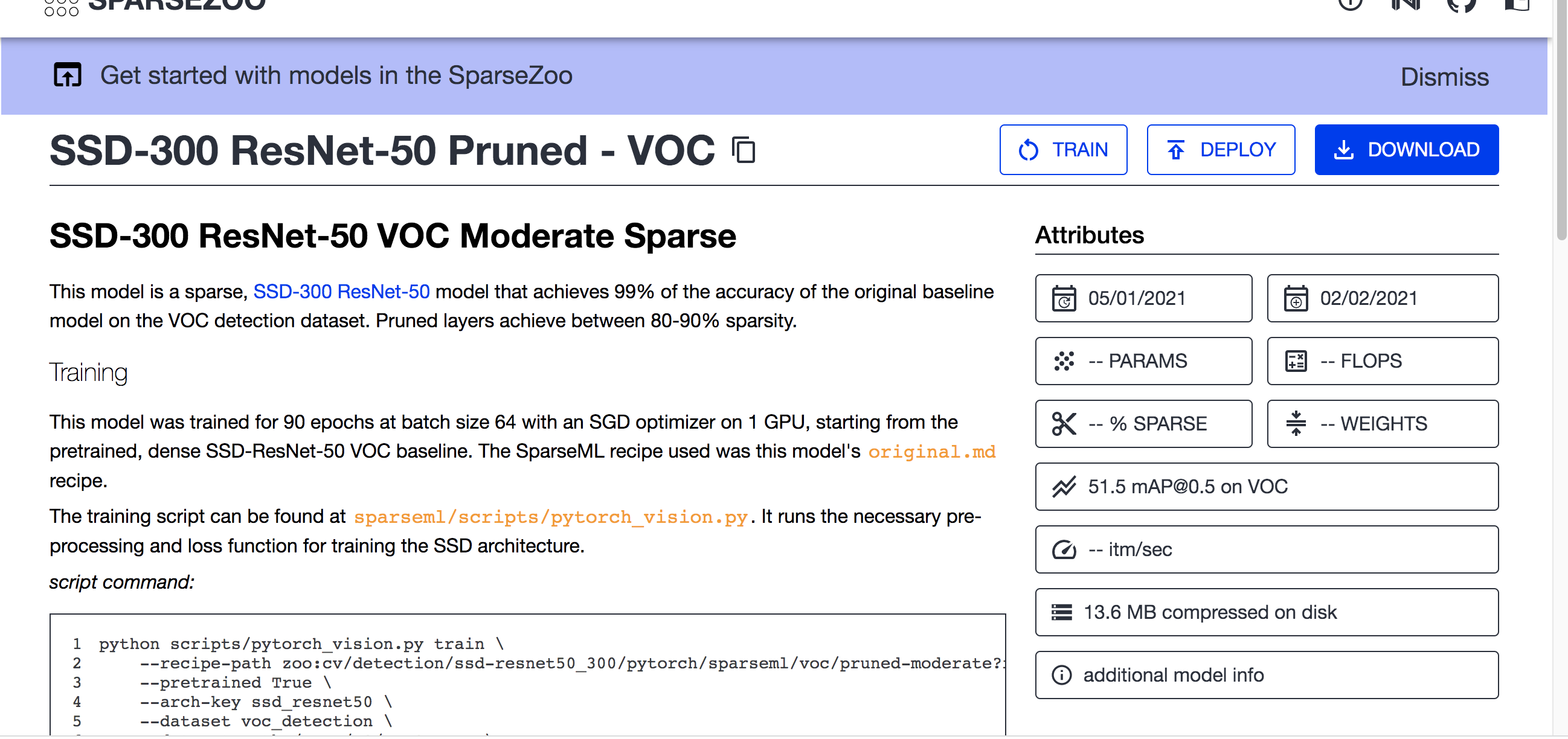
Task: Click the scissors icon on the % SPARSE tile
Action: (x=1065, y=423)
